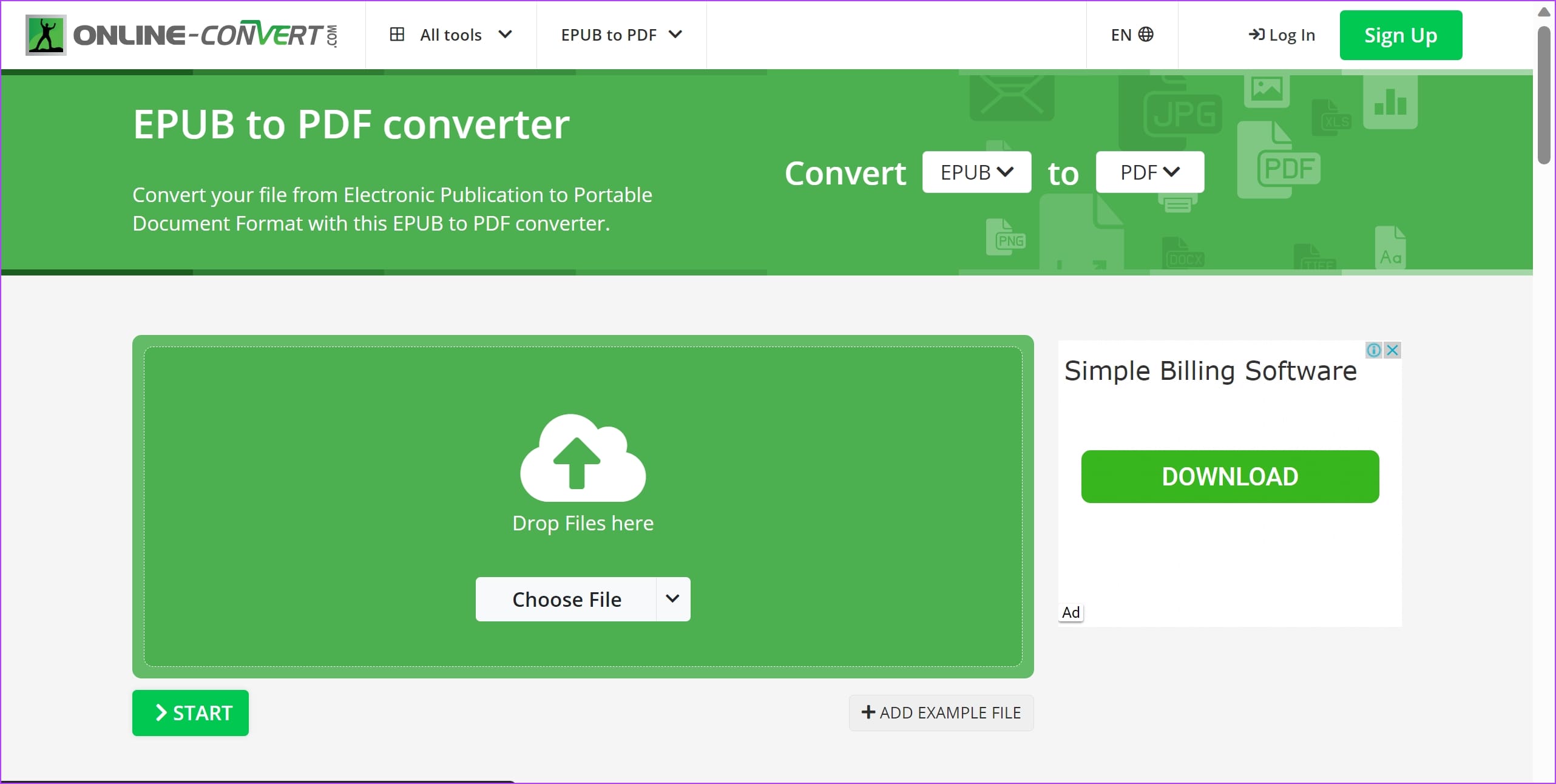Click the globe icon next to EN
This screenshot has width=1556, height=784.
1146,35
